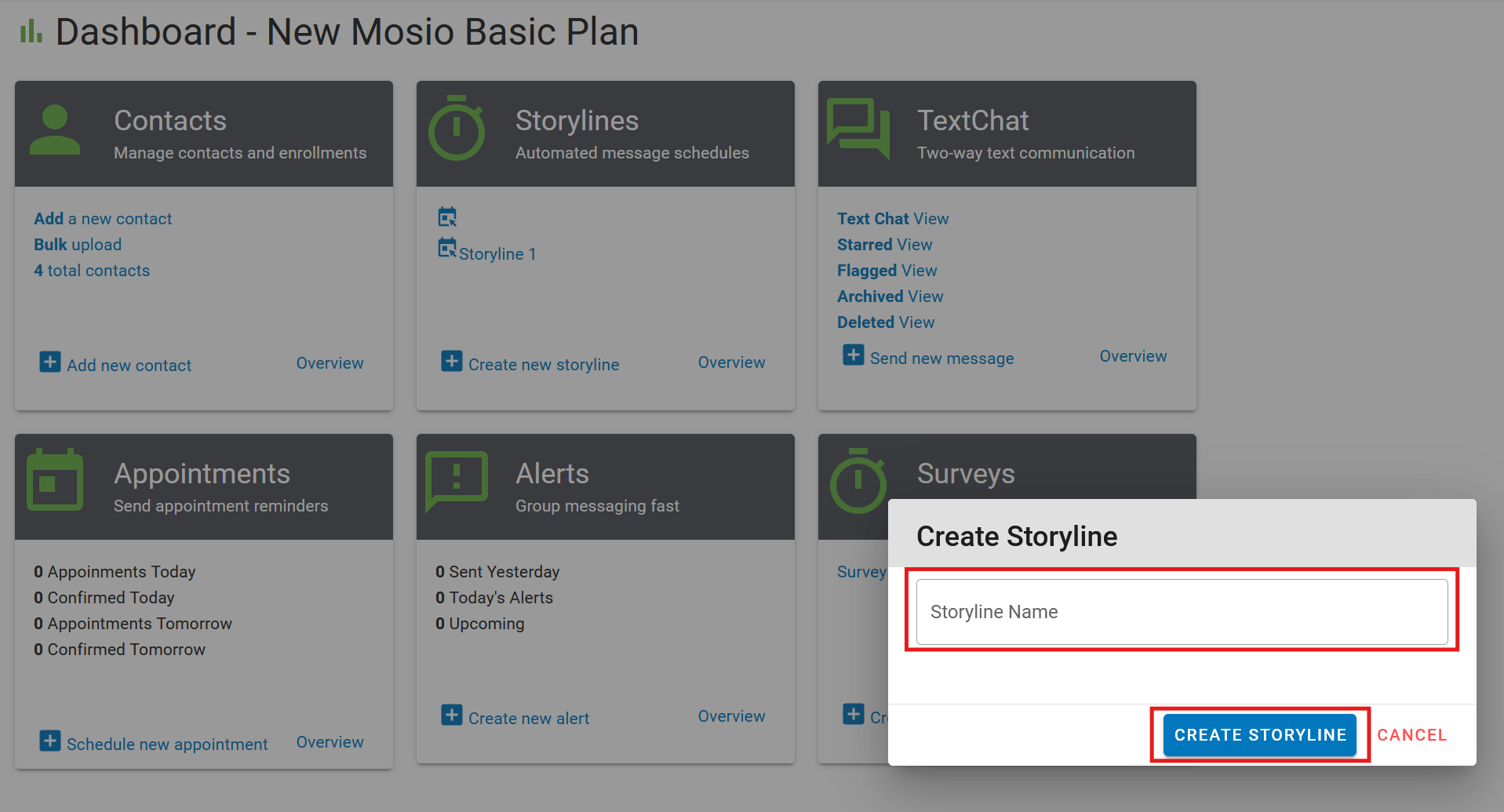Image resolution: width=1504 pixels, height=812 pixels.
Task: Click the 0 Today's Alerts text
Action: pos(494,598)
